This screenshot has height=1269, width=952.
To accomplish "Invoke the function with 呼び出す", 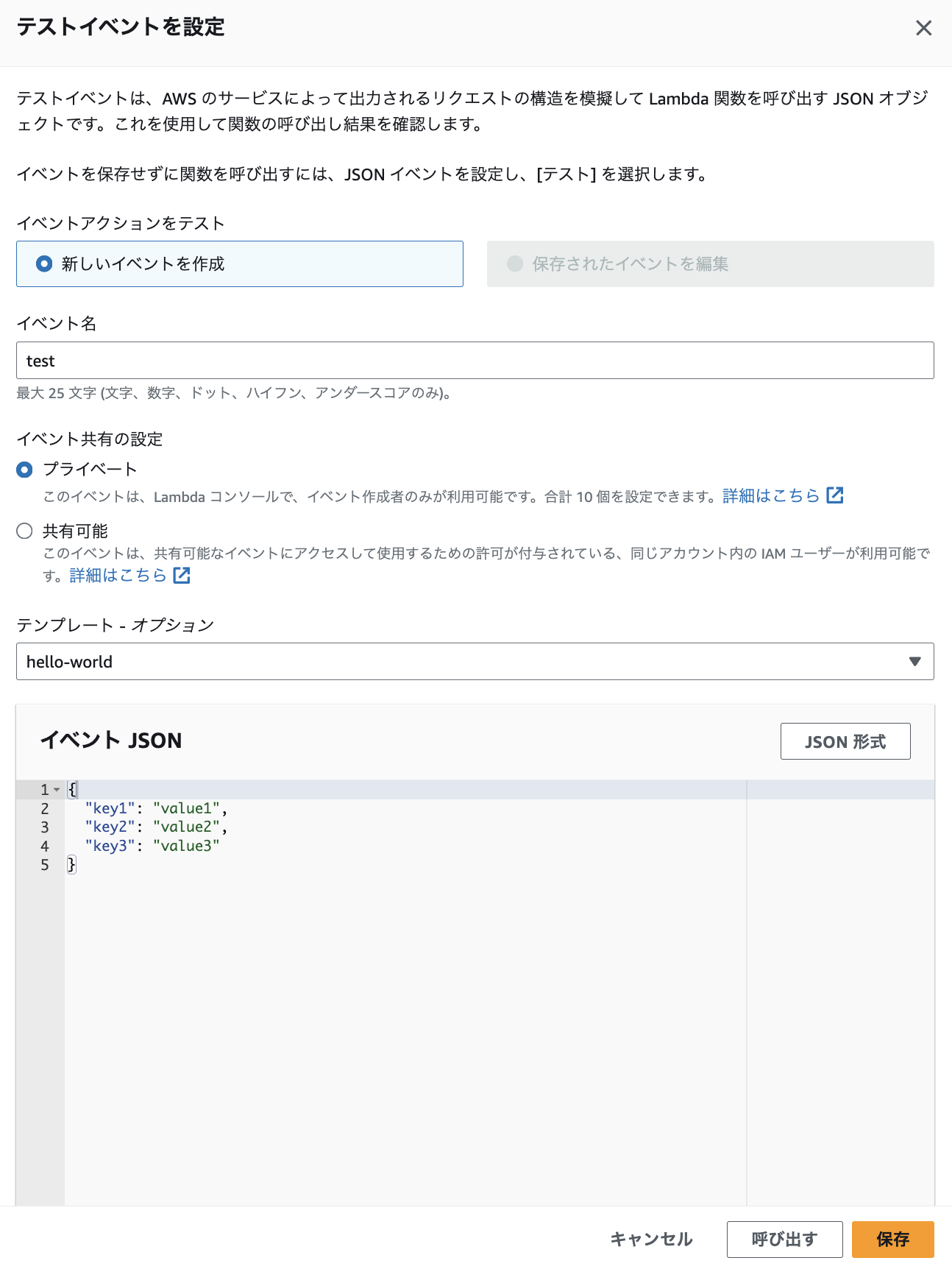I will pyautogui.click(x=784, y=1240).
